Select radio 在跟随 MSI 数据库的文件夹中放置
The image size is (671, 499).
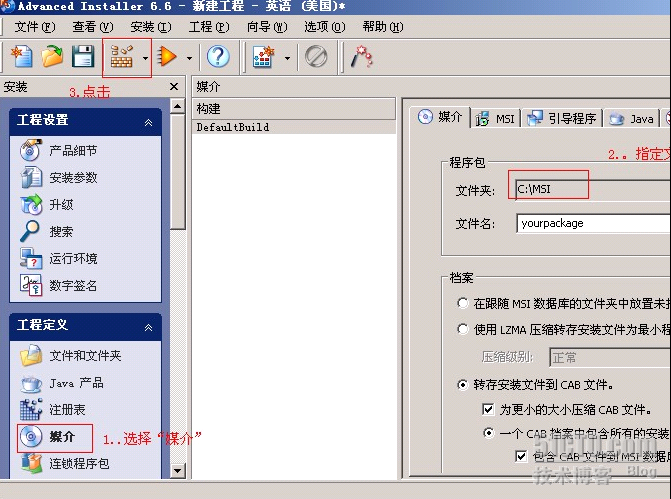(x=462, y=303)
